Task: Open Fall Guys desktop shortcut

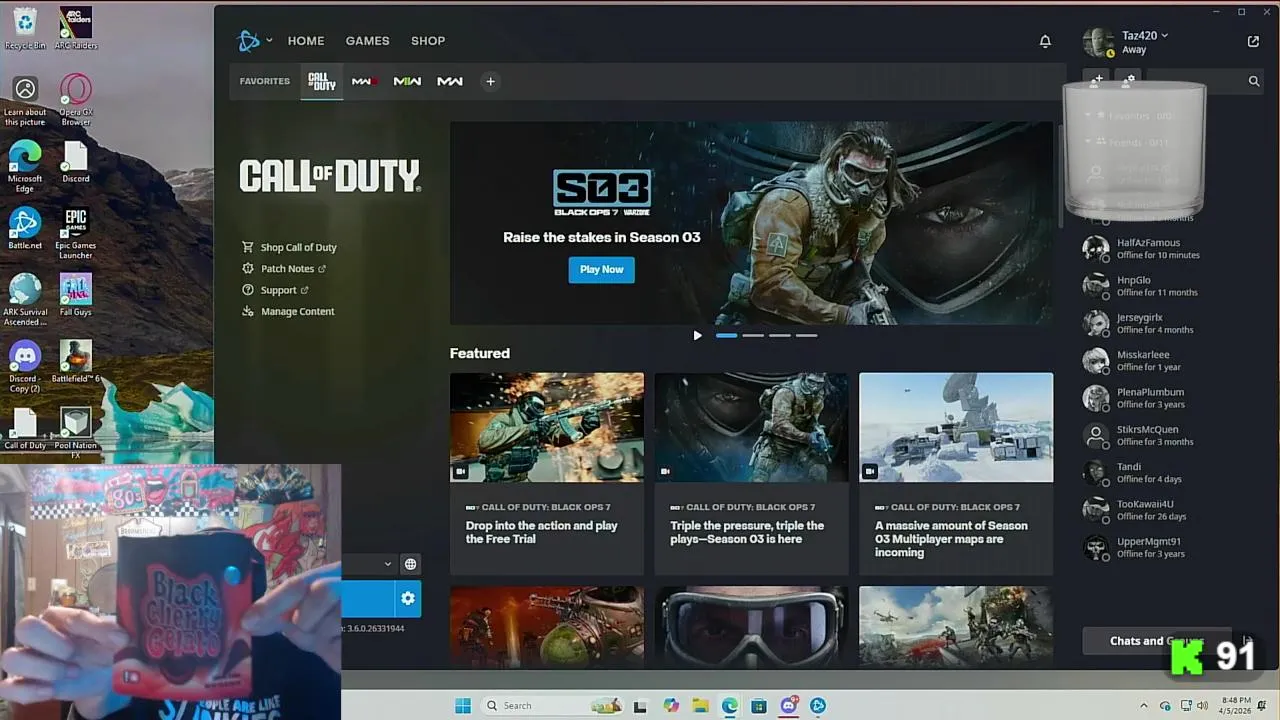Action: tap(76, 295)
